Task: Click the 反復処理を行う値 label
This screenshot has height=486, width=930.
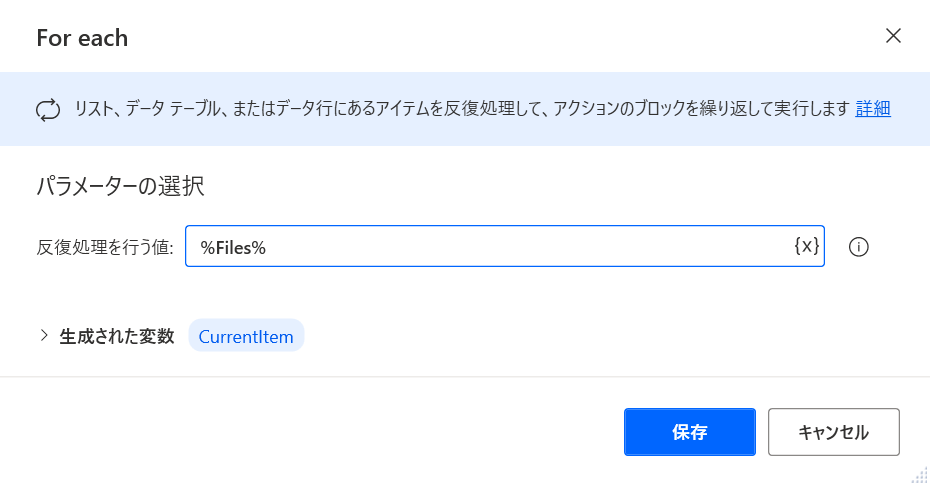Action: 105,248
